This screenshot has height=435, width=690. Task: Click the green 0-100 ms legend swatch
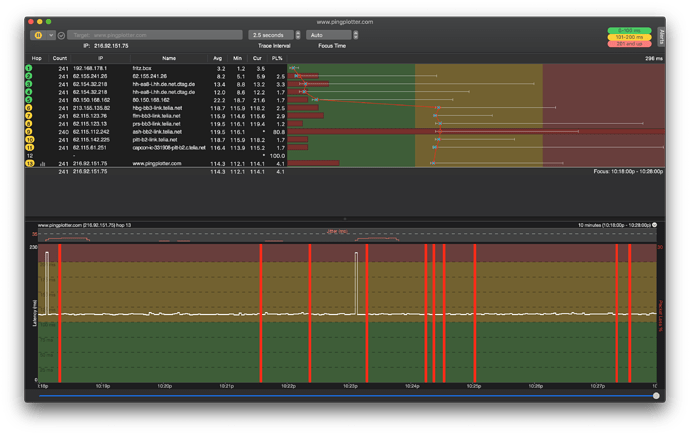coord(629,31)
